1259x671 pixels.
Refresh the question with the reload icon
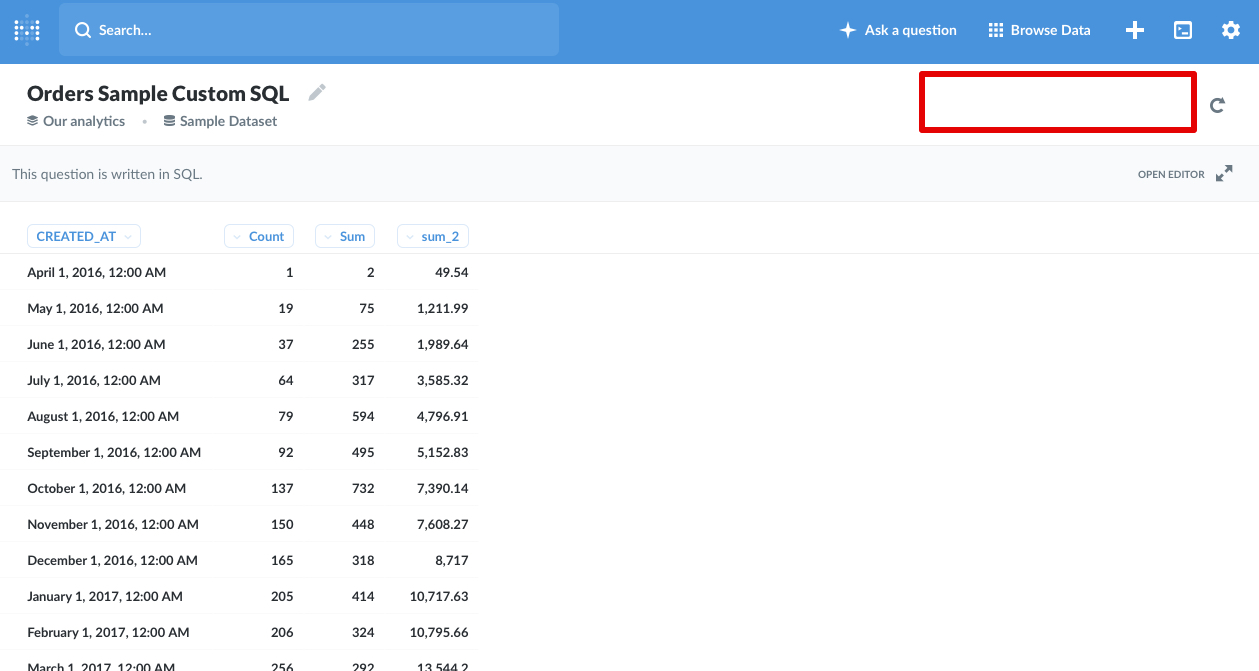pos(1217,103)
